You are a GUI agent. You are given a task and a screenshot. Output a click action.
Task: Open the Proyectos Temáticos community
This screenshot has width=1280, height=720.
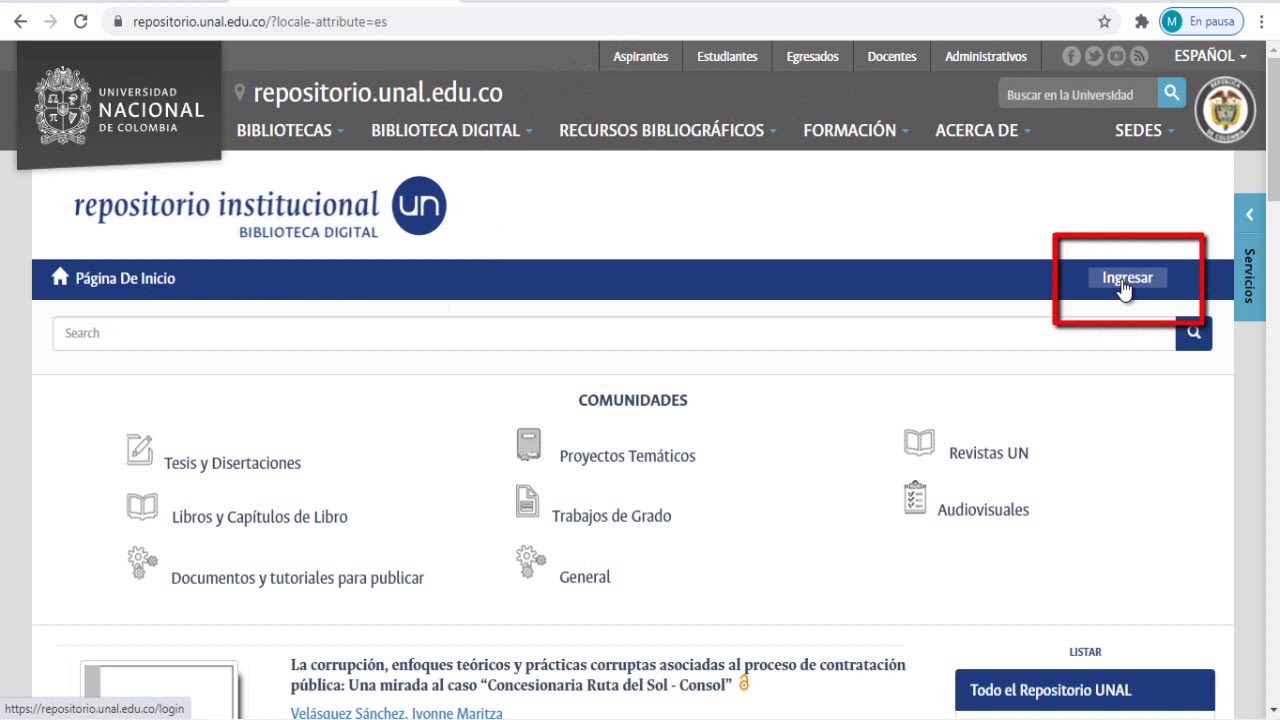click(627, 456)
